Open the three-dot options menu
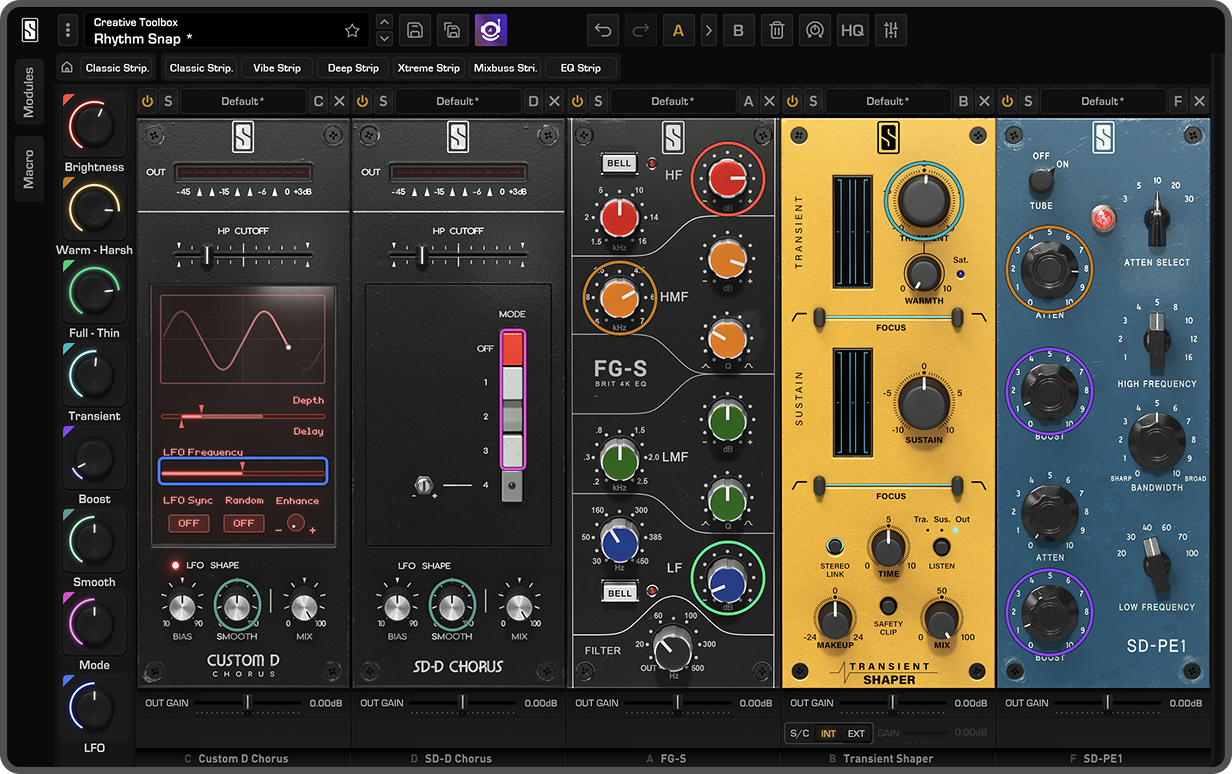 pos(68,31)
